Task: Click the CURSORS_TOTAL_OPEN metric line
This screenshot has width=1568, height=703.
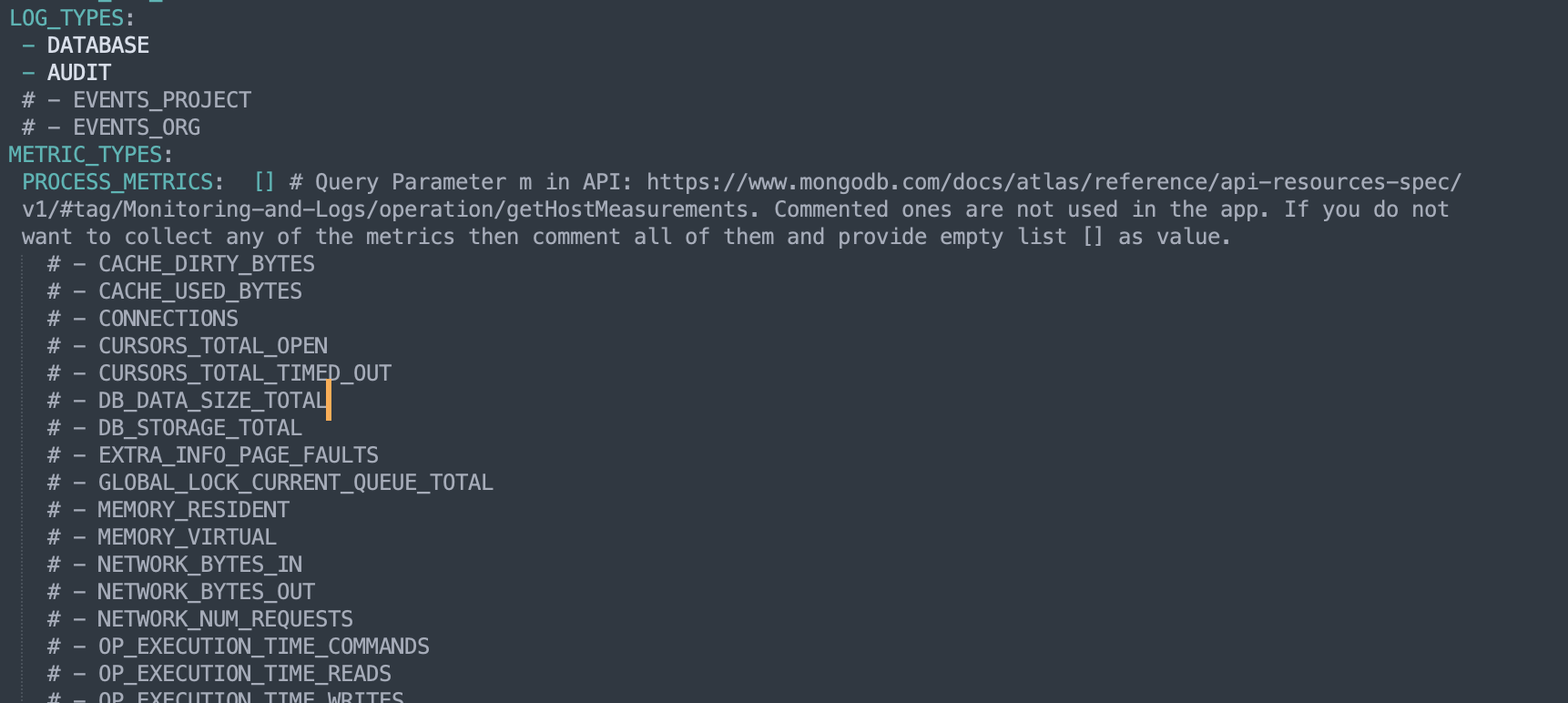Action: [212, 346]
